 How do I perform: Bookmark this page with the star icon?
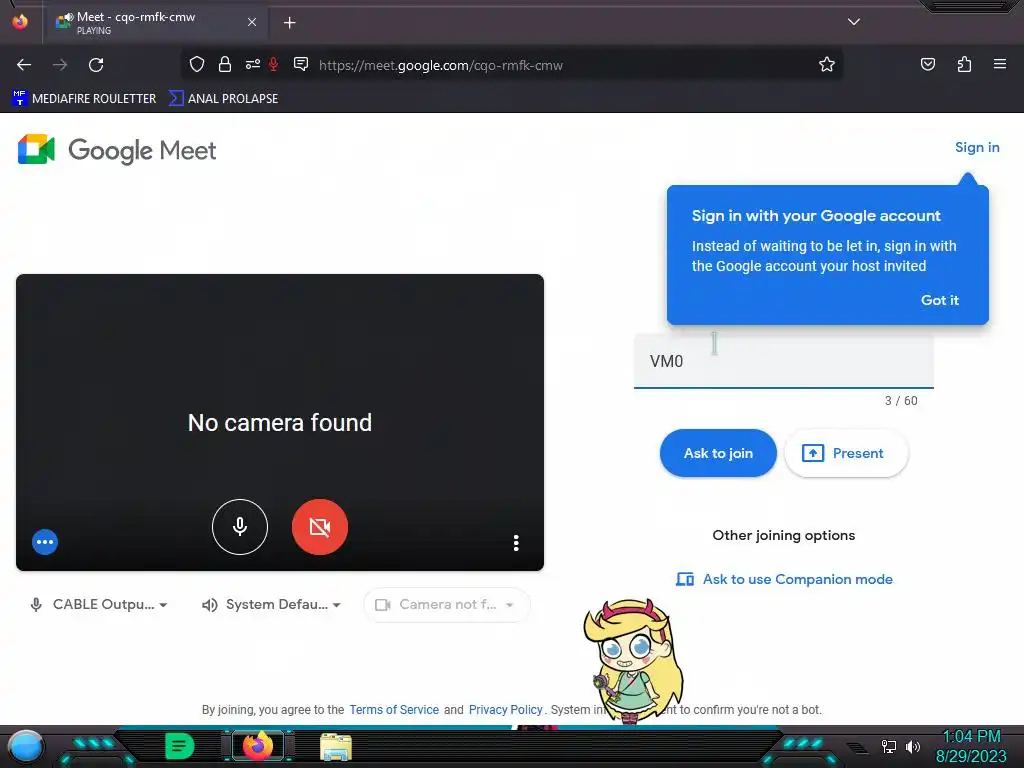click(827, 64)
